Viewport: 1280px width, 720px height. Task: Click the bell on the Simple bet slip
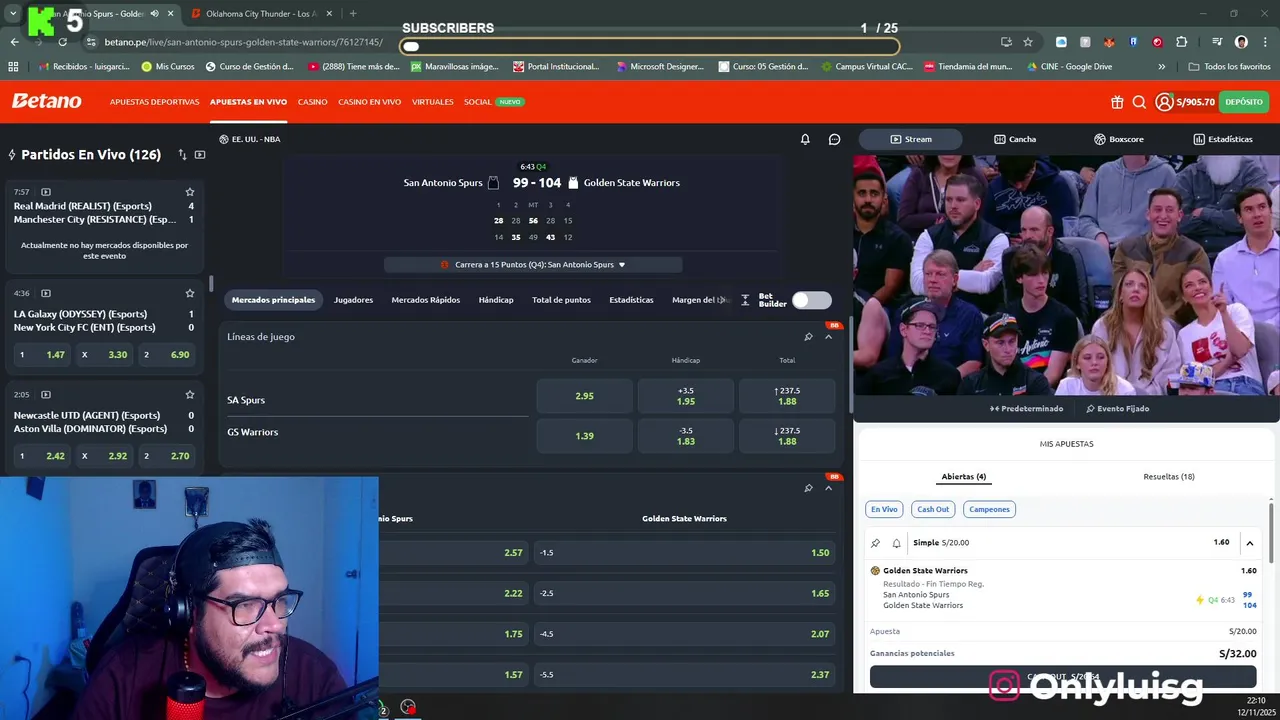click(x=896, y=543)
